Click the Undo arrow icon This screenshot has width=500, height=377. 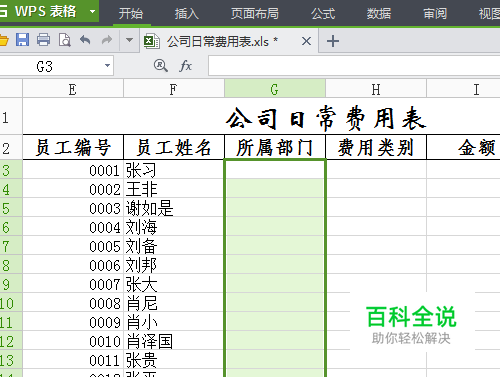[85, 40]
